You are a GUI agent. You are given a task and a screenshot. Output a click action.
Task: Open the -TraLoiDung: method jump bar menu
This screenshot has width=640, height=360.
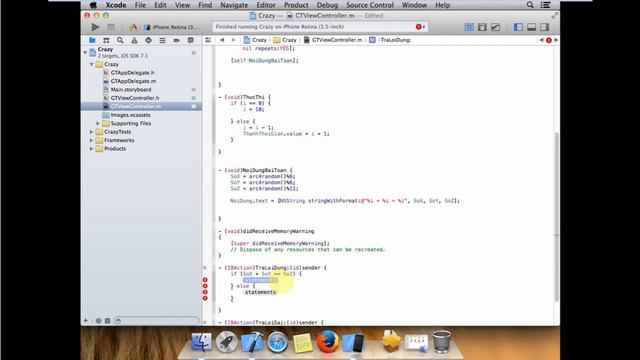(390, 40)
